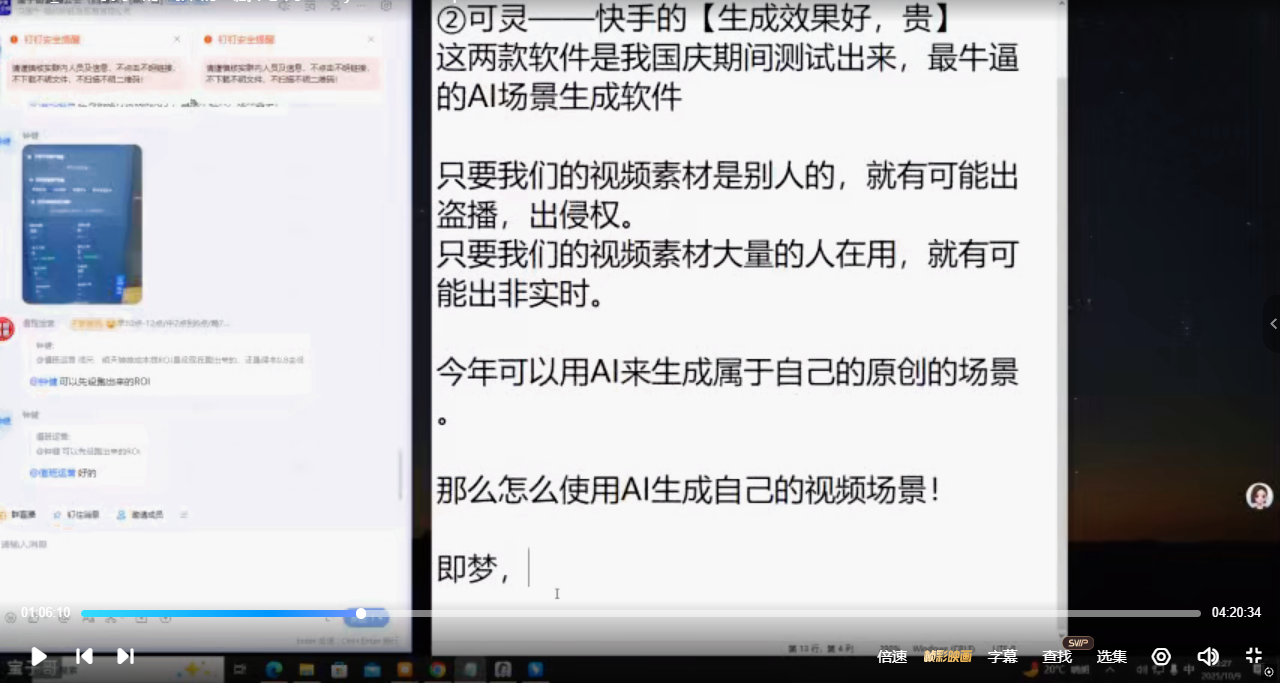Click the Chrome icon in the taskbar
The image size is (1280, 683).
[x=437, y=670]
